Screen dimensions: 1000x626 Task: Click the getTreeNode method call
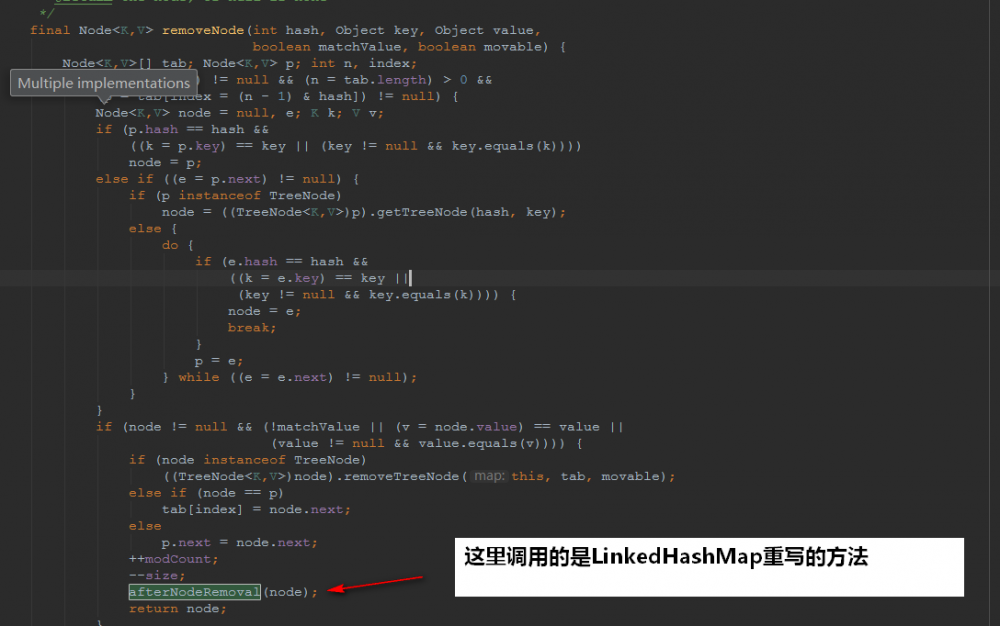point(422,212)
